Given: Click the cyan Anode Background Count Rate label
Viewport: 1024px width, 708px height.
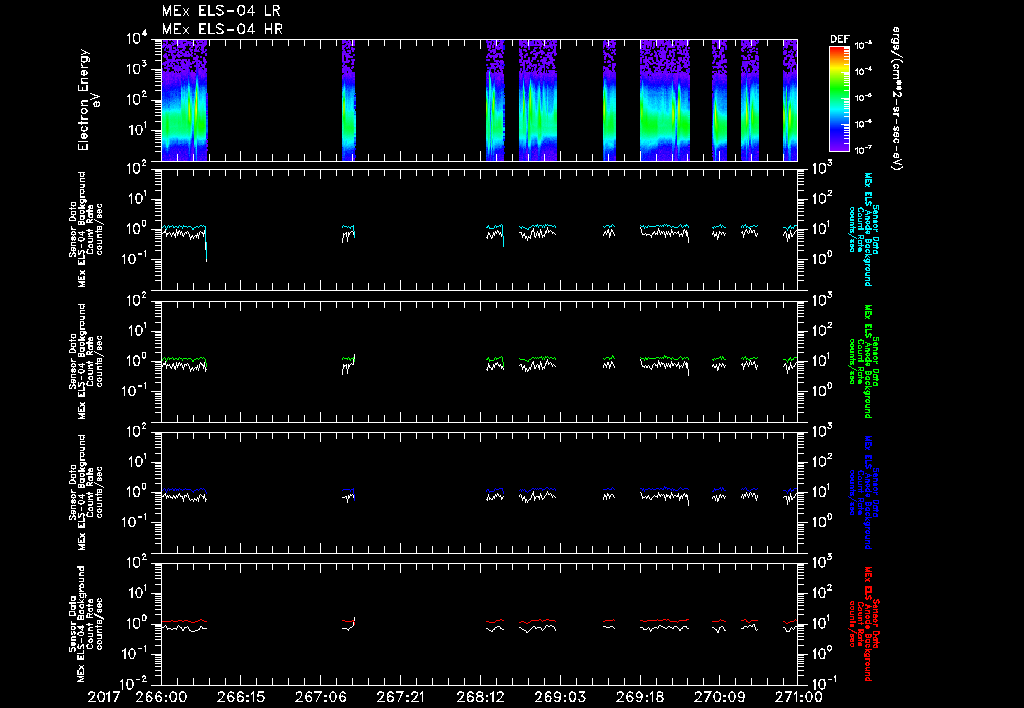Looking at the screenshot, I should (x=863, y=229).
